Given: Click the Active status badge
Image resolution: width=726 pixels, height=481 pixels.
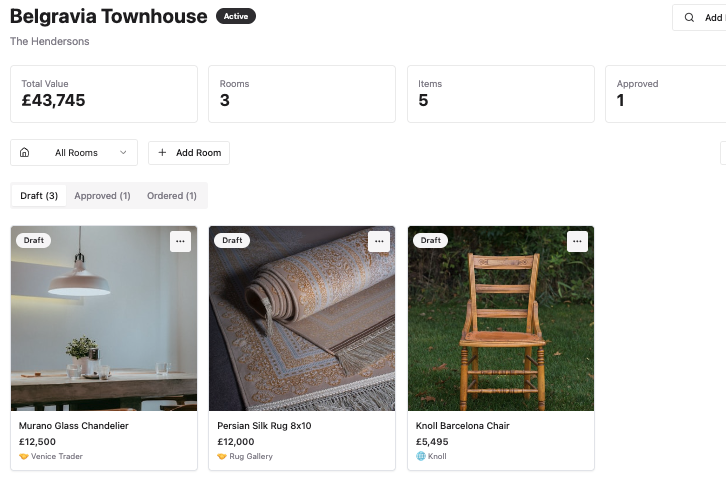Looking at the screenshot, I should click(236, 17).
